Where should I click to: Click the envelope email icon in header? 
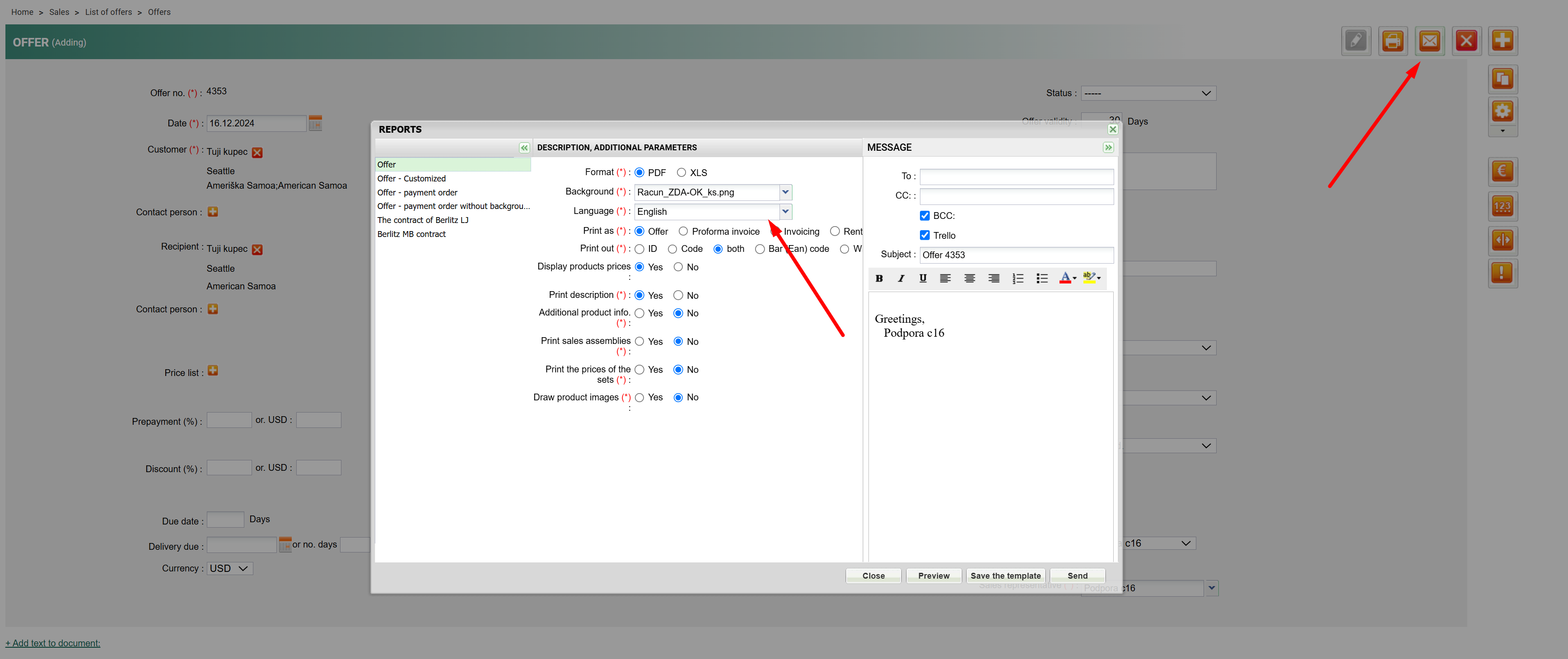[x=1428, y=42]
